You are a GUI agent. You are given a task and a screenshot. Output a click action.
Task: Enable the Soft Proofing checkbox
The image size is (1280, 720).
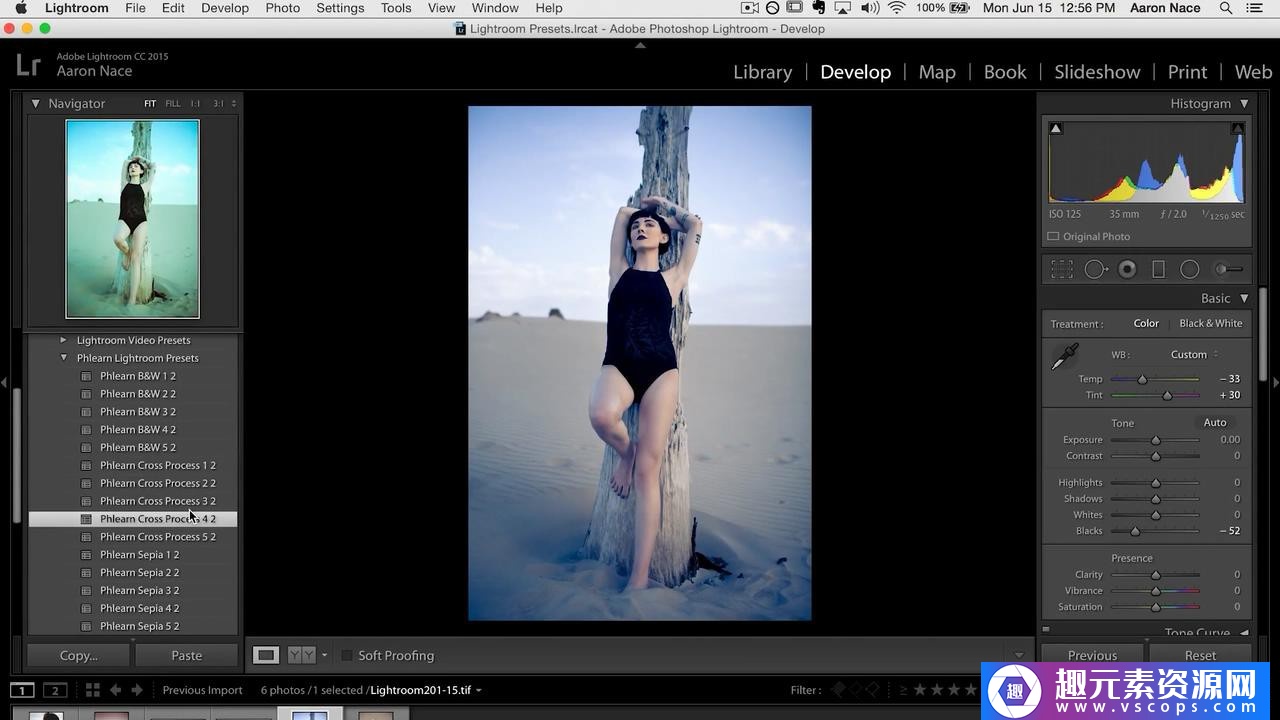pyautogui.click(x=347, y=656)
